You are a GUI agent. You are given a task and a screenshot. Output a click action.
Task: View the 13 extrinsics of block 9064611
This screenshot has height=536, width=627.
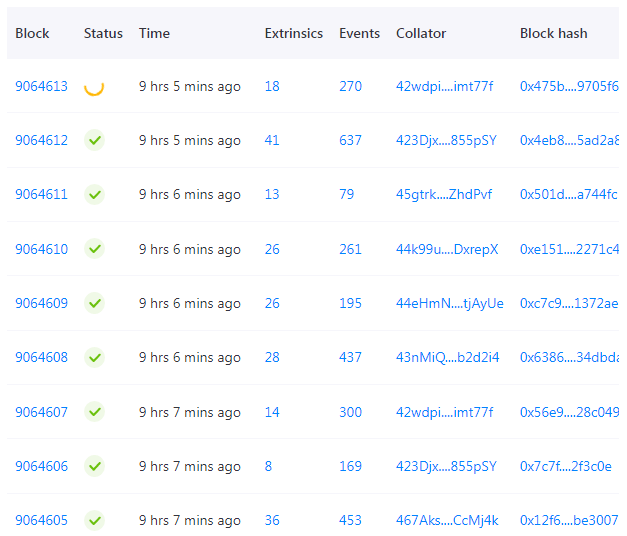[272, 194]
